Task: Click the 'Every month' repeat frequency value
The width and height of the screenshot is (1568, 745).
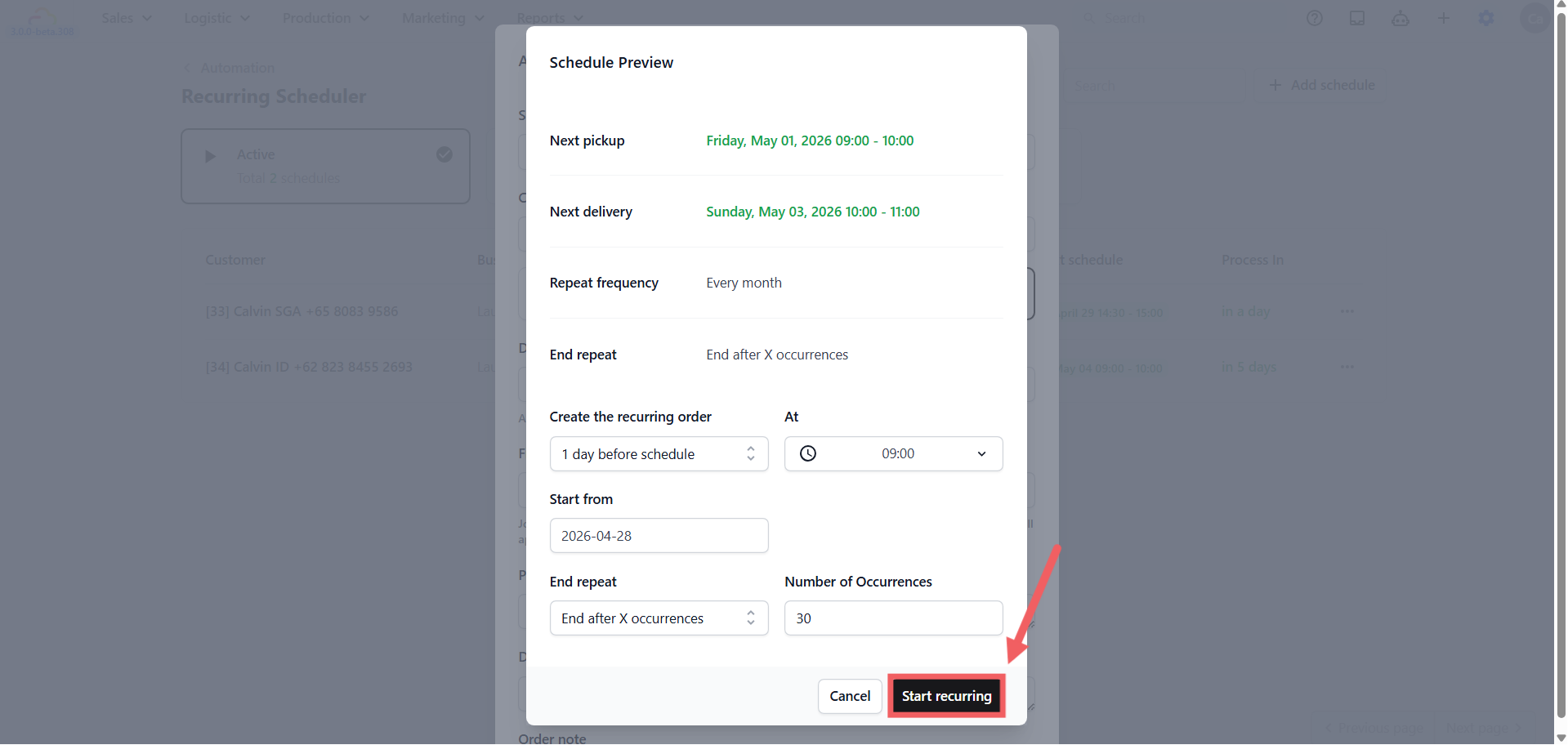Action: pyautogui.click(x=744, y=283)
